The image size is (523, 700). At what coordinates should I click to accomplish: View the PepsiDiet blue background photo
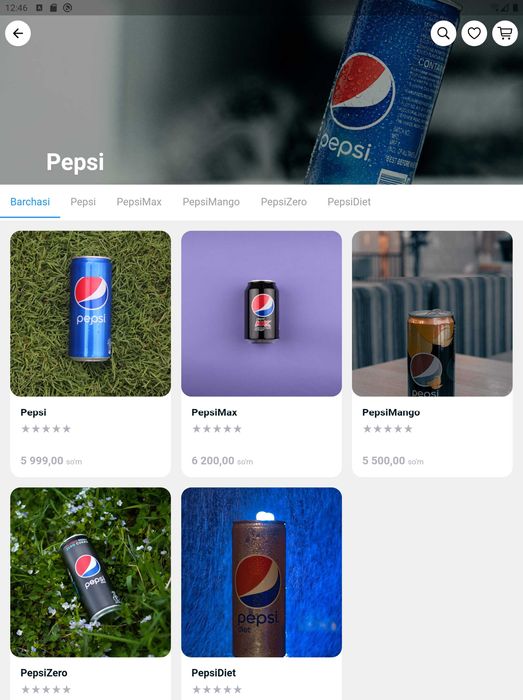[262, 572]
